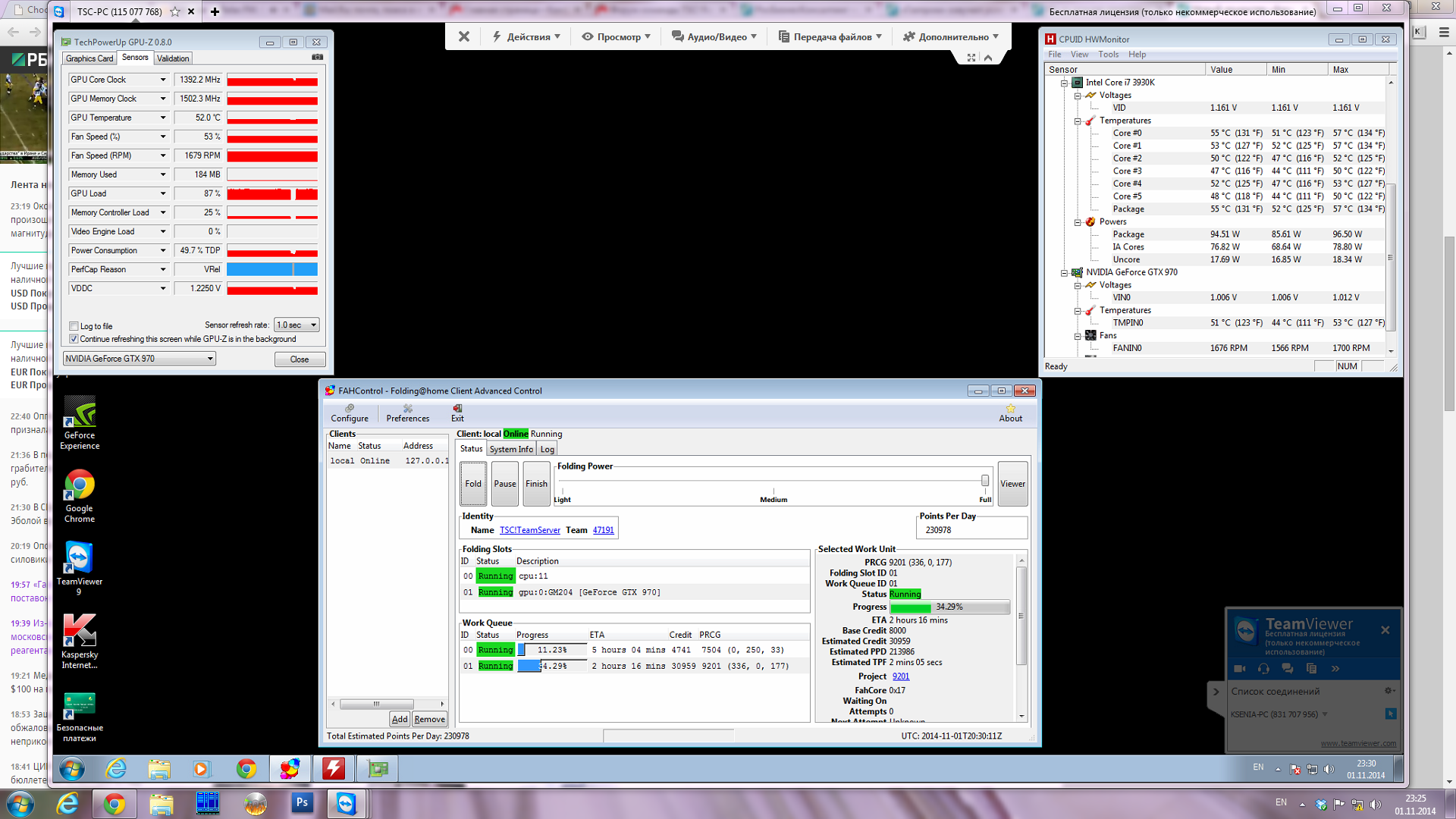The height and width of the screenshot is (819, 1456).
Task: Click GPU-Z screenshot camera icon
Action: (317, 58)
